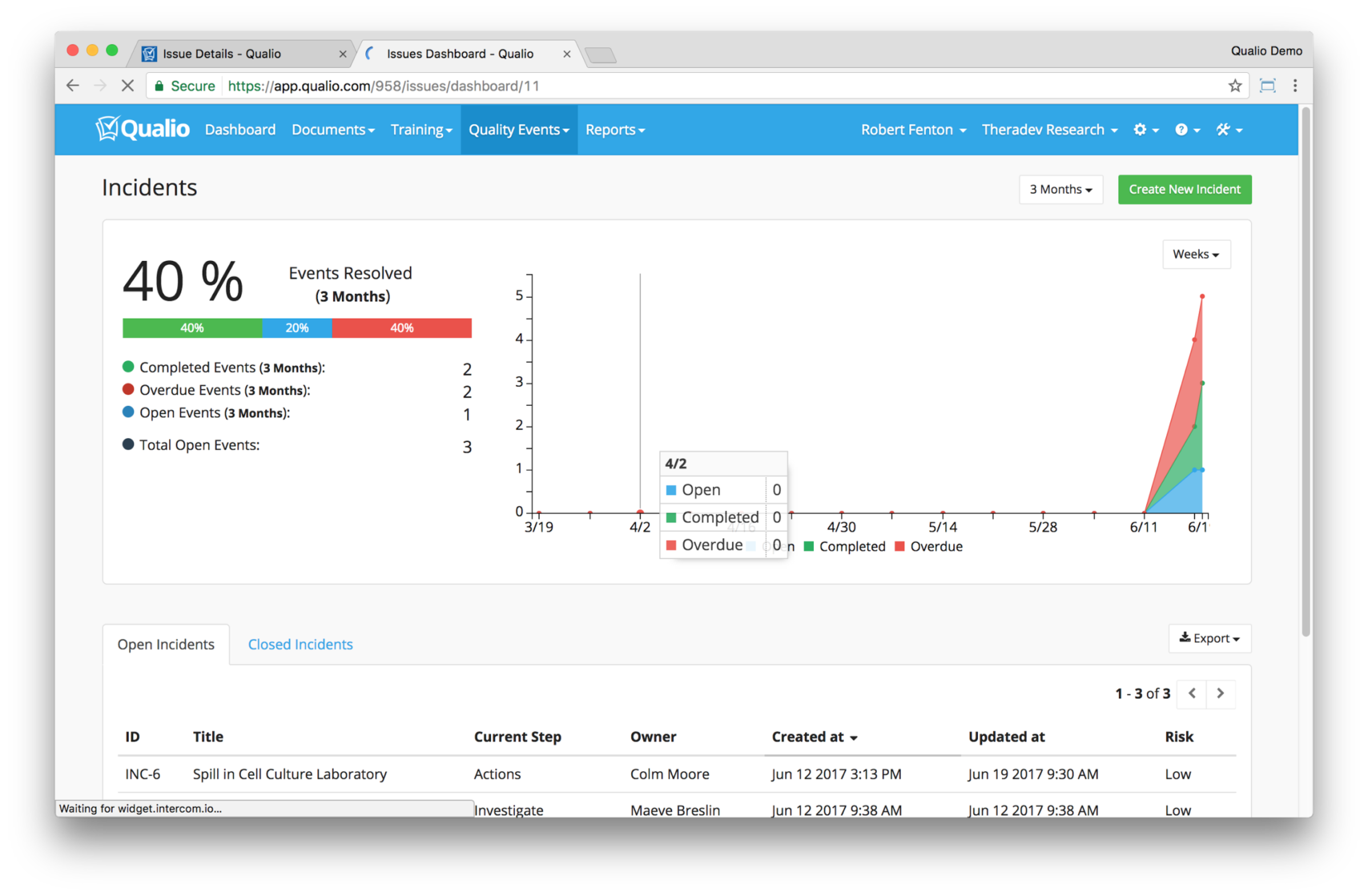The width and height of the screenshot is (1368, 896).
Task: Stop page loading with X icon
Action: (128, 86)
